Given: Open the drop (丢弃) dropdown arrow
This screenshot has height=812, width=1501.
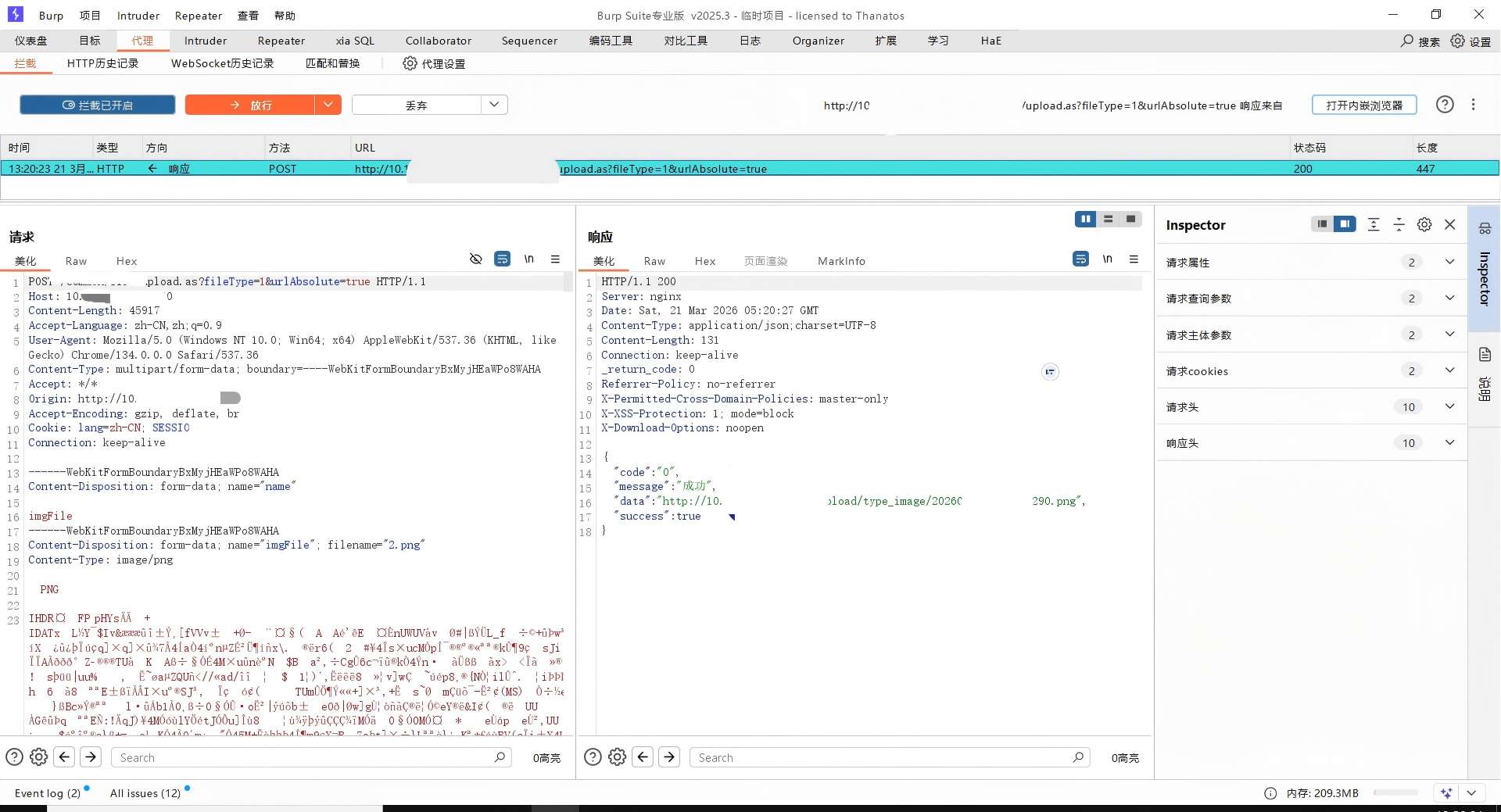Looking at the screenshot, I should [x=494, y=105].
